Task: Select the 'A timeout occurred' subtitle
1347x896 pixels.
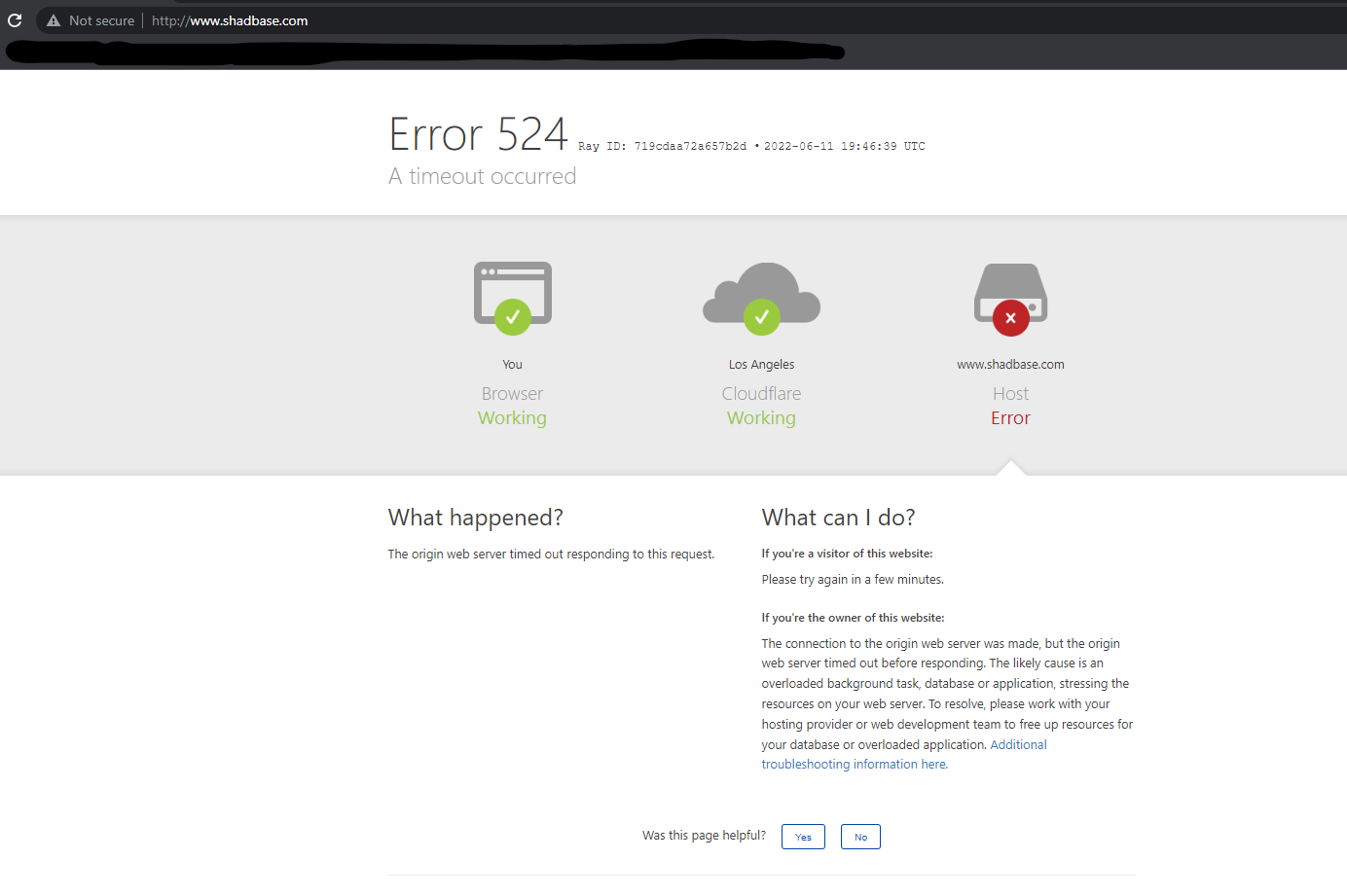Action: pyautogui.click(x=483, y=176)
